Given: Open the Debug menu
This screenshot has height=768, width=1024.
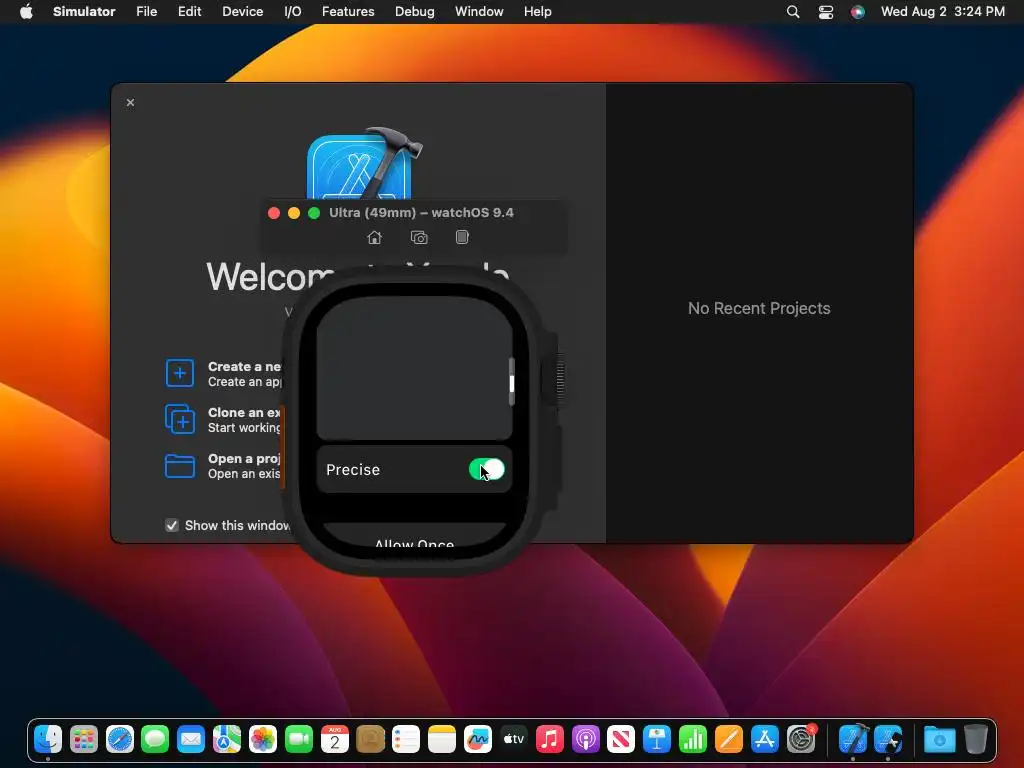Looking at the screenshot, I should (415, 12).
